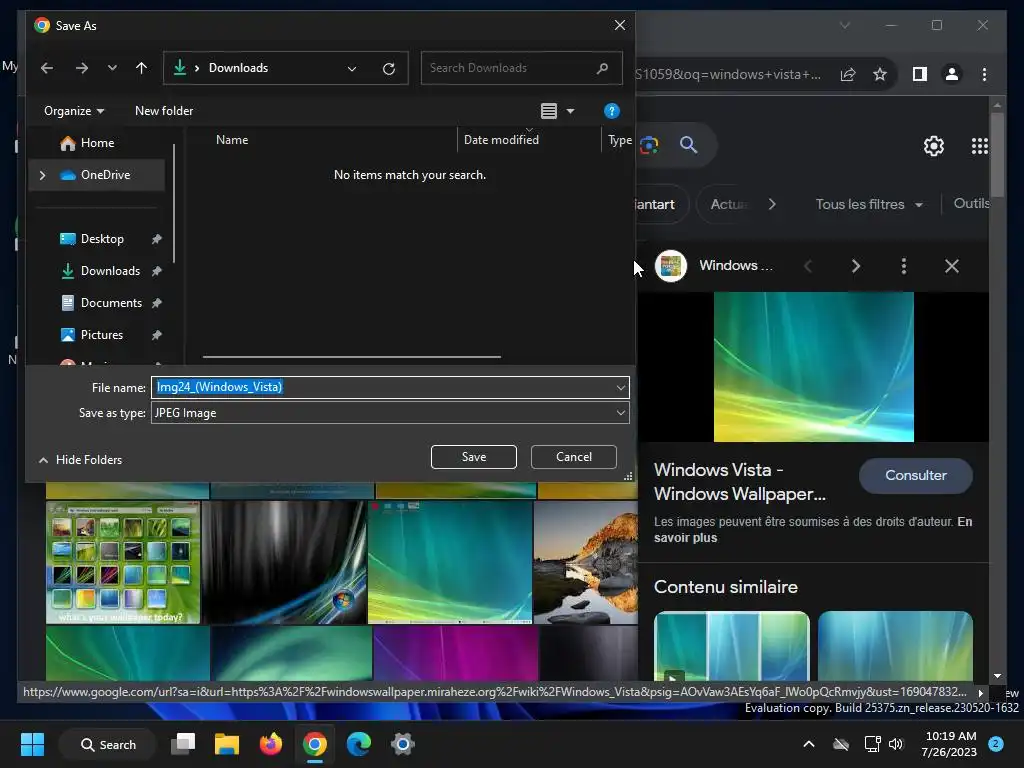Open Outils search tools
Viewport: 1024px width, 768px height.
(971, 204)
